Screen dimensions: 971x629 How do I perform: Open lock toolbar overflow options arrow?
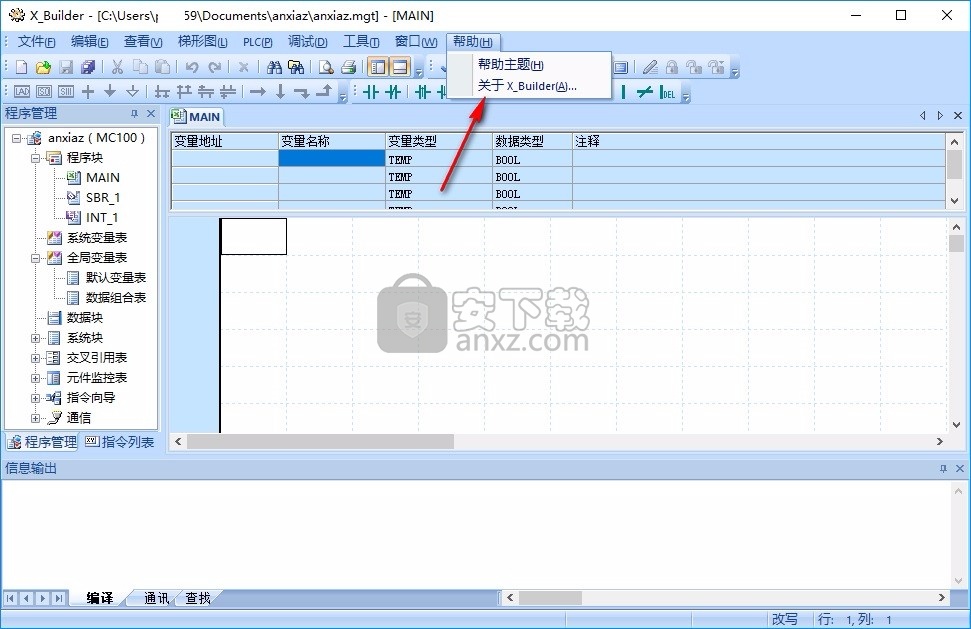pos(735,69)
